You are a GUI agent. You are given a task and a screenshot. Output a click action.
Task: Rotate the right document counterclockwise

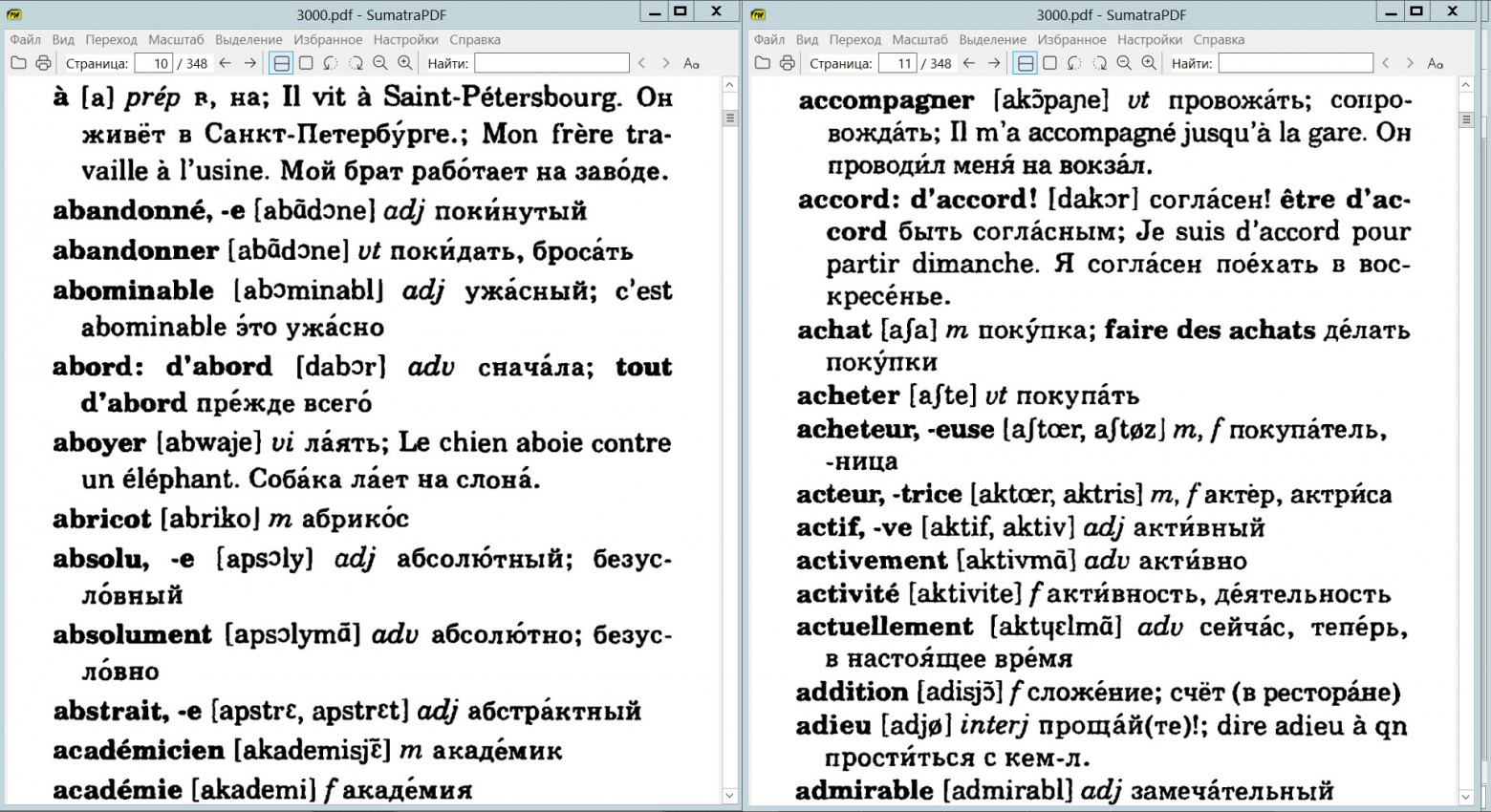(x=1074, y=63)
